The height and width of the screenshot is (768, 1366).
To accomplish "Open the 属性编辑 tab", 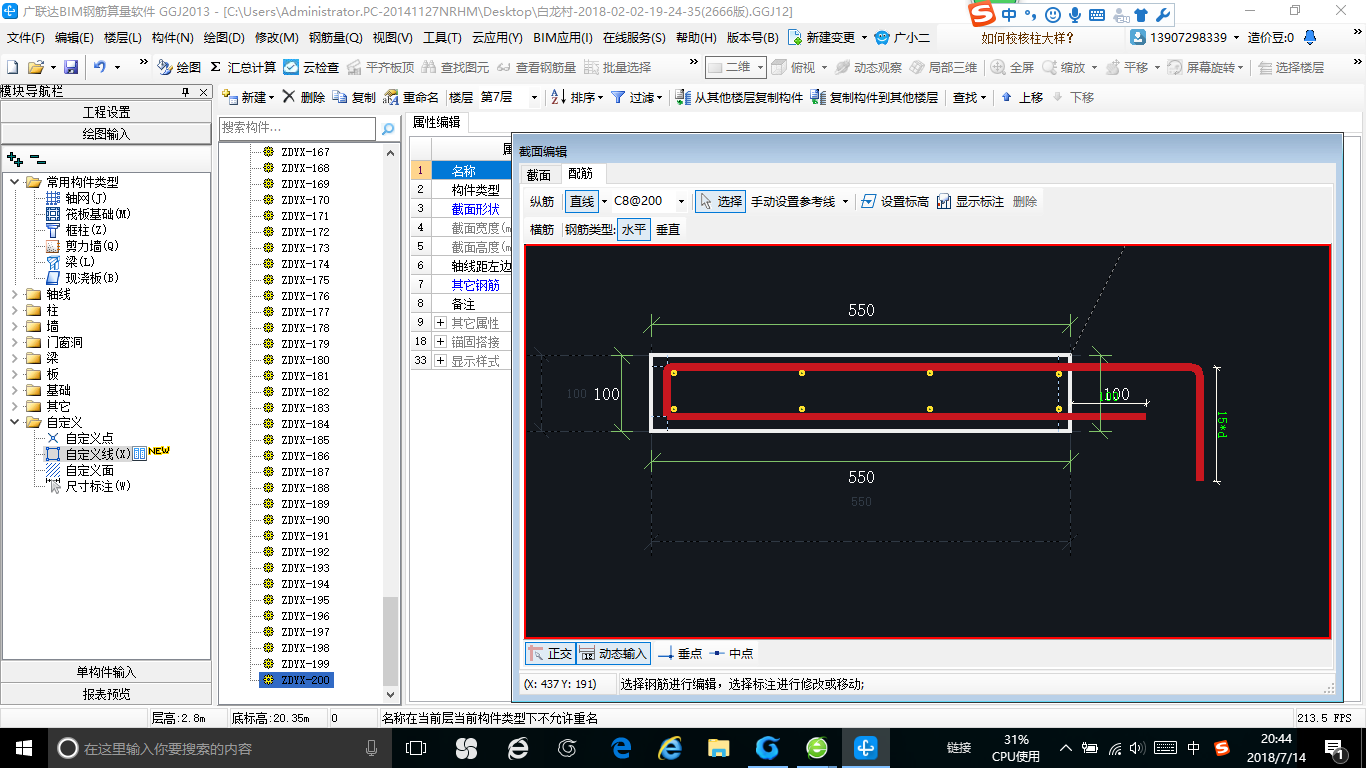I will (437, 122).
